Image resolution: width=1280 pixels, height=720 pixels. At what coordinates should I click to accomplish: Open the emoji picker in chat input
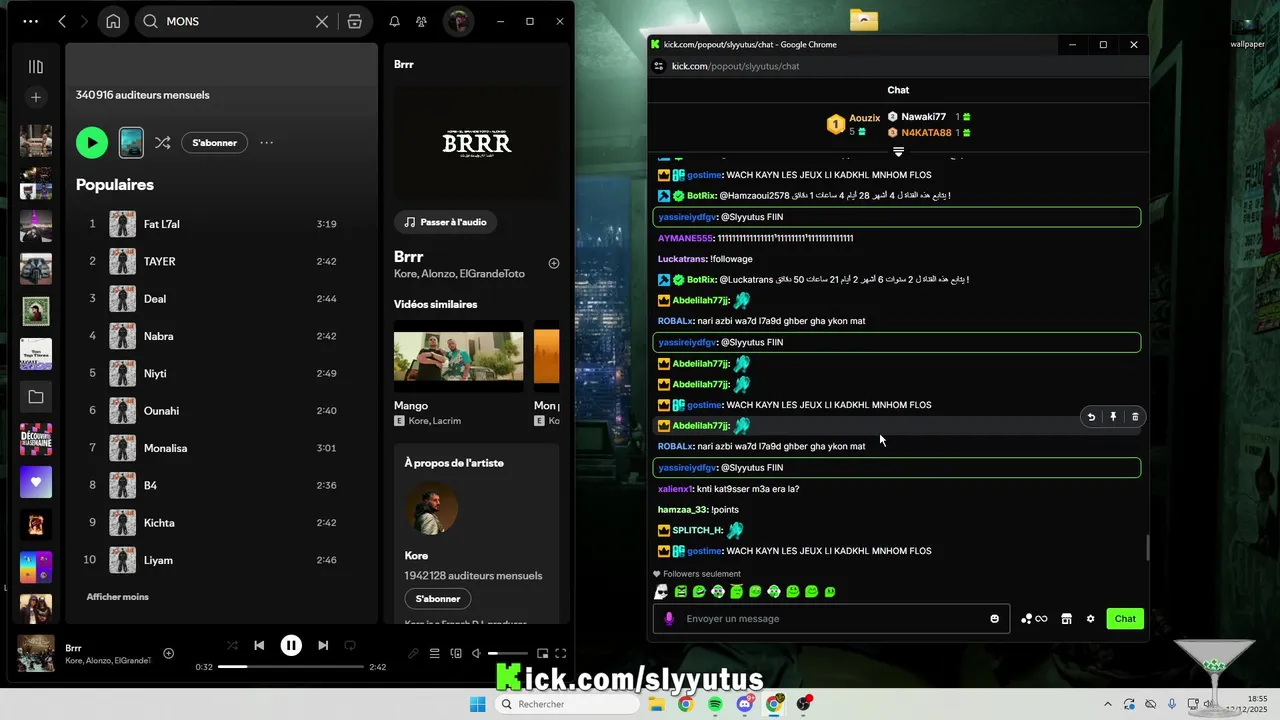(995, 619)
